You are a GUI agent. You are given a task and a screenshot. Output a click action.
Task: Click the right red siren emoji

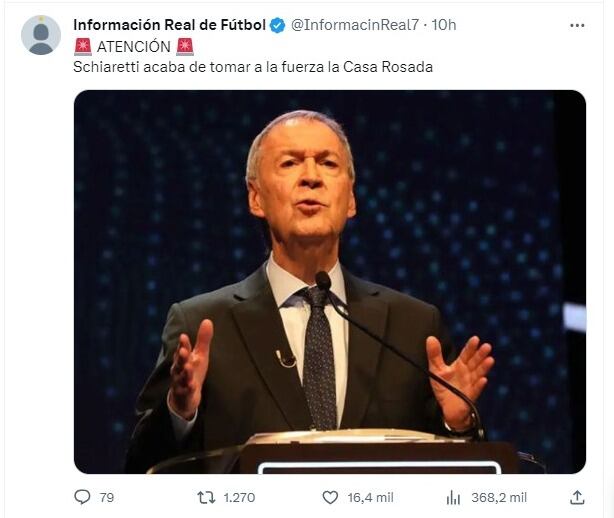(185, 47)
